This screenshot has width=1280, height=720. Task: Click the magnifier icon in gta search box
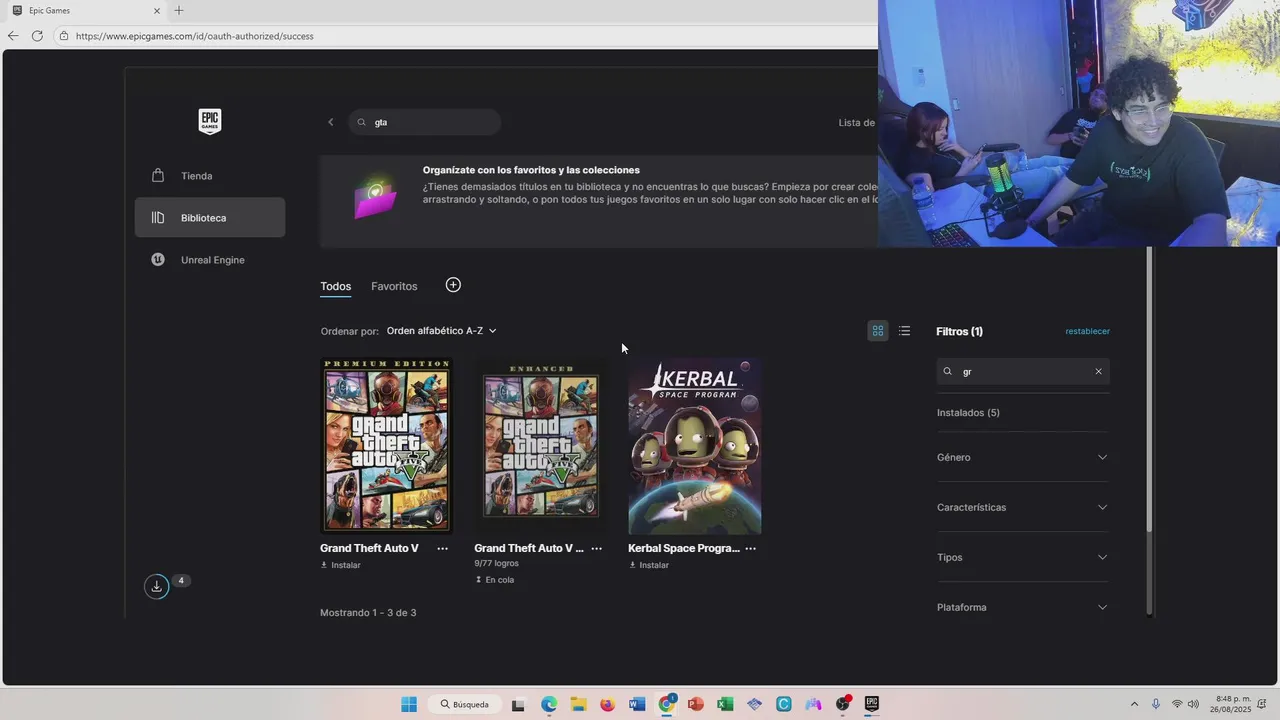[362, 122]
